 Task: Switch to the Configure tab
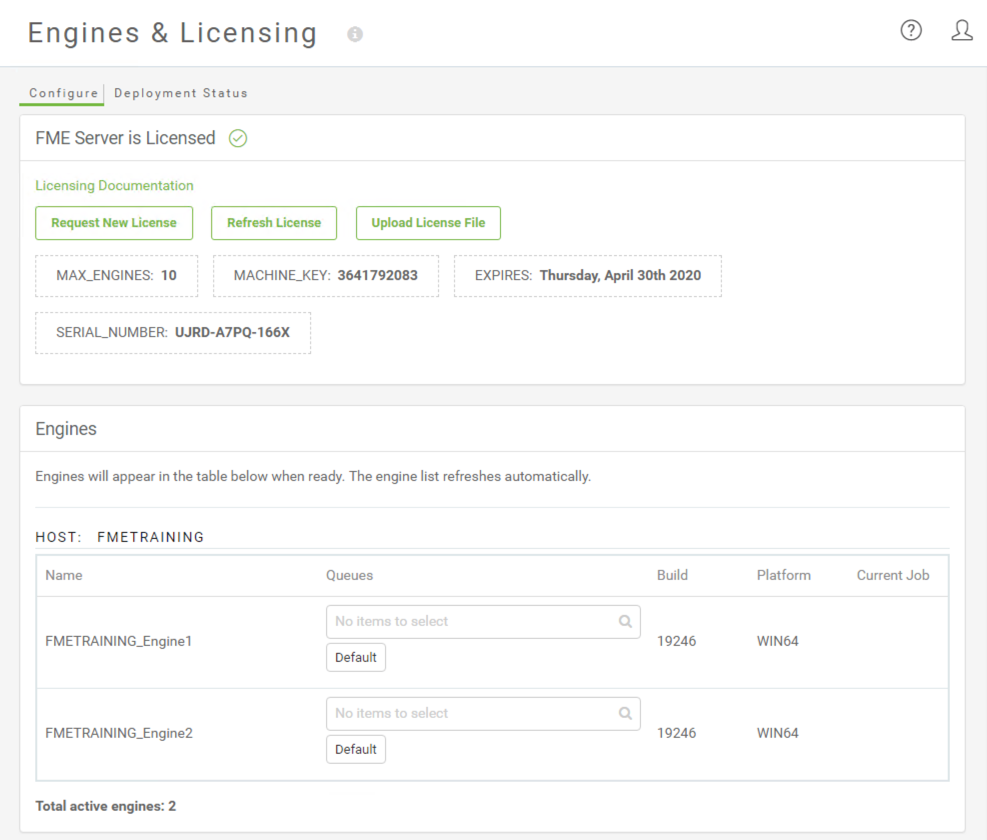click(64, 93)
